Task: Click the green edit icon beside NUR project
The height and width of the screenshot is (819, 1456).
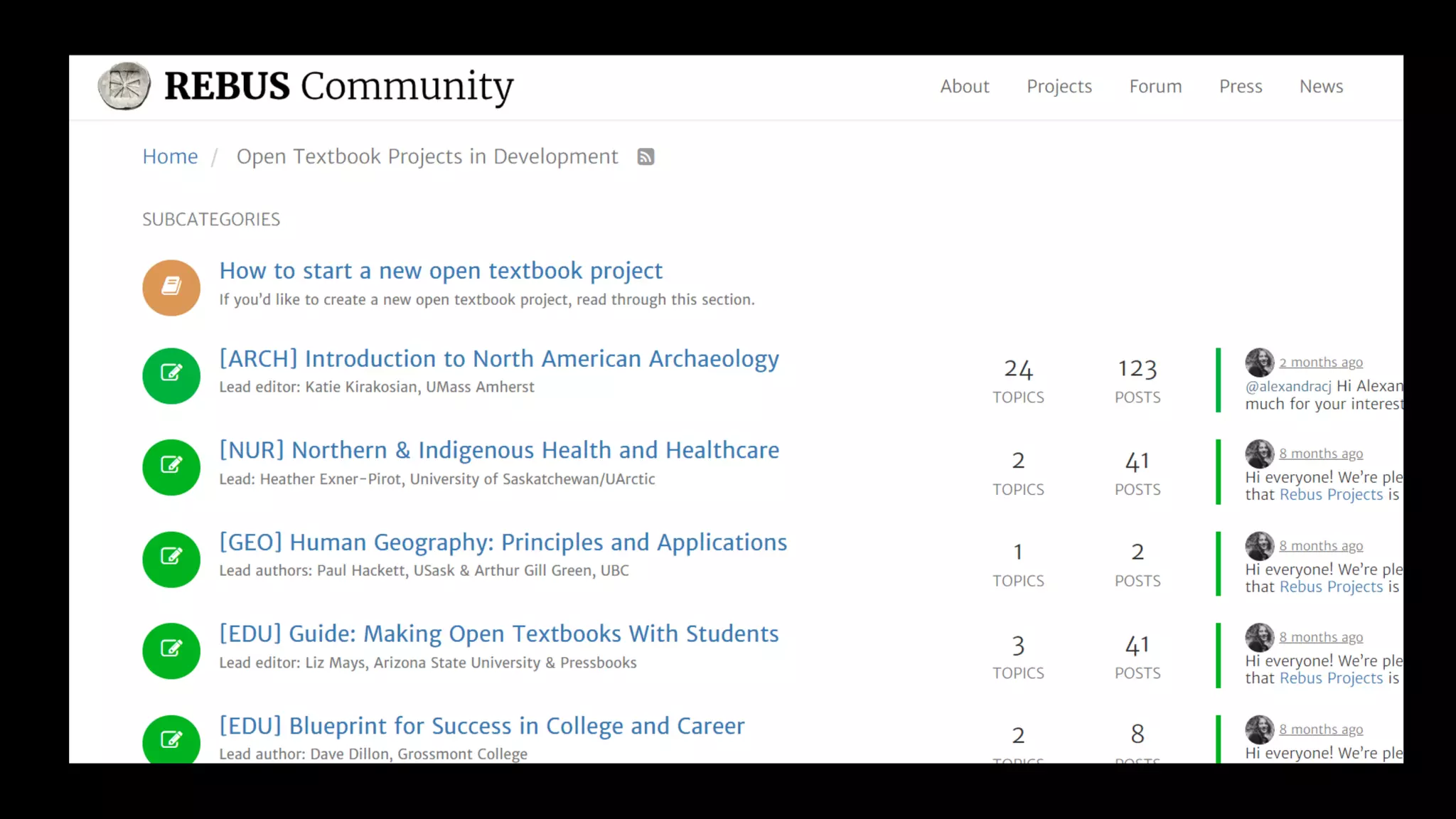Action: coord(171,467)
